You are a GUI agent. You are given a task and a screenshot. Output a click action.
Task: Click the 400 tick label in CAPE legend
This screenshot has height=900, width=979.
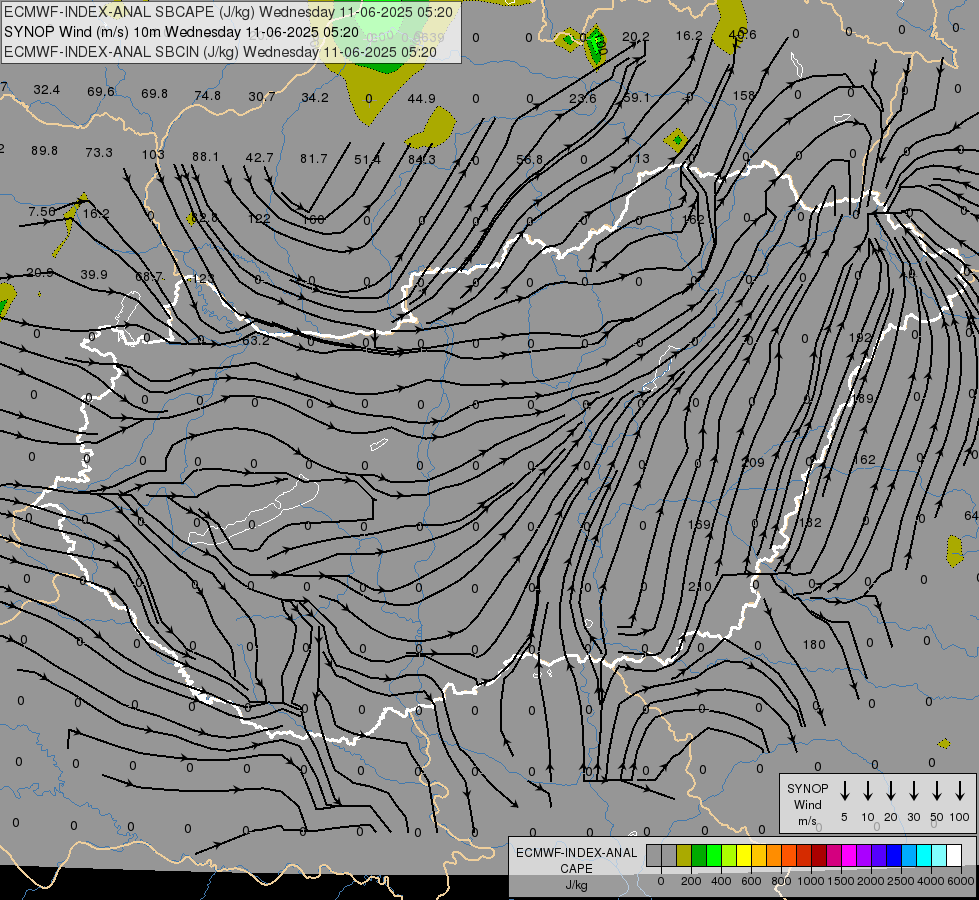[721, 881]
